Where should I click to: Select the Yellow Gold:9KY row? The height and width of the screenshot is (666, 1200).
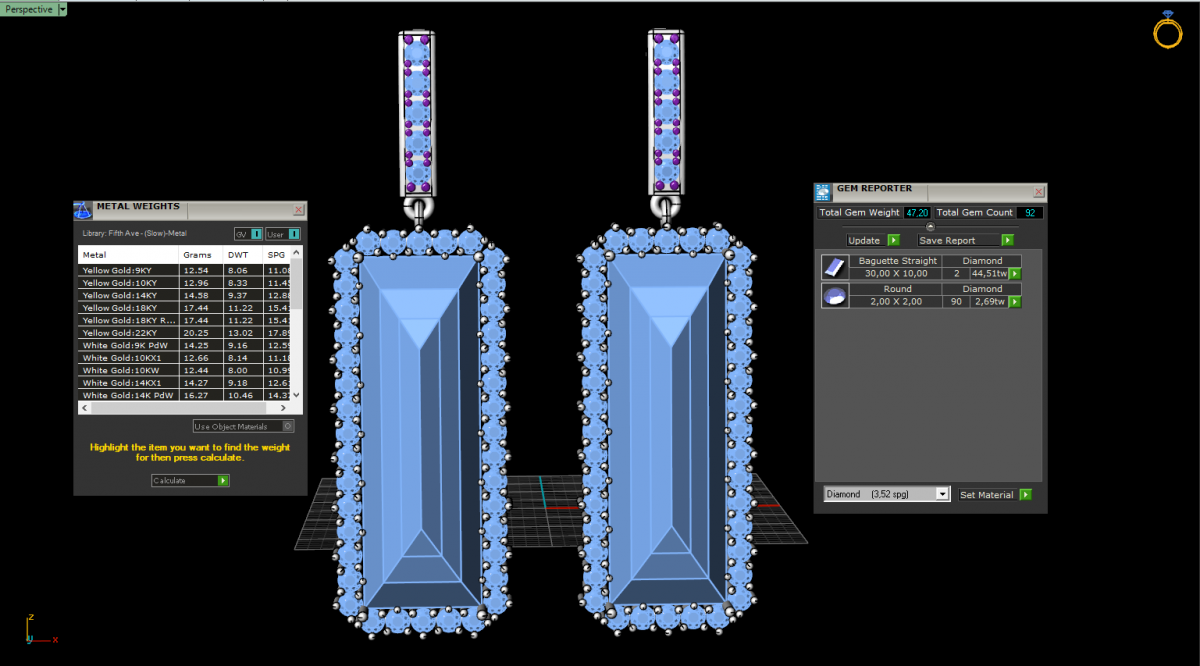pyautogui.click(x=185, y=270)
